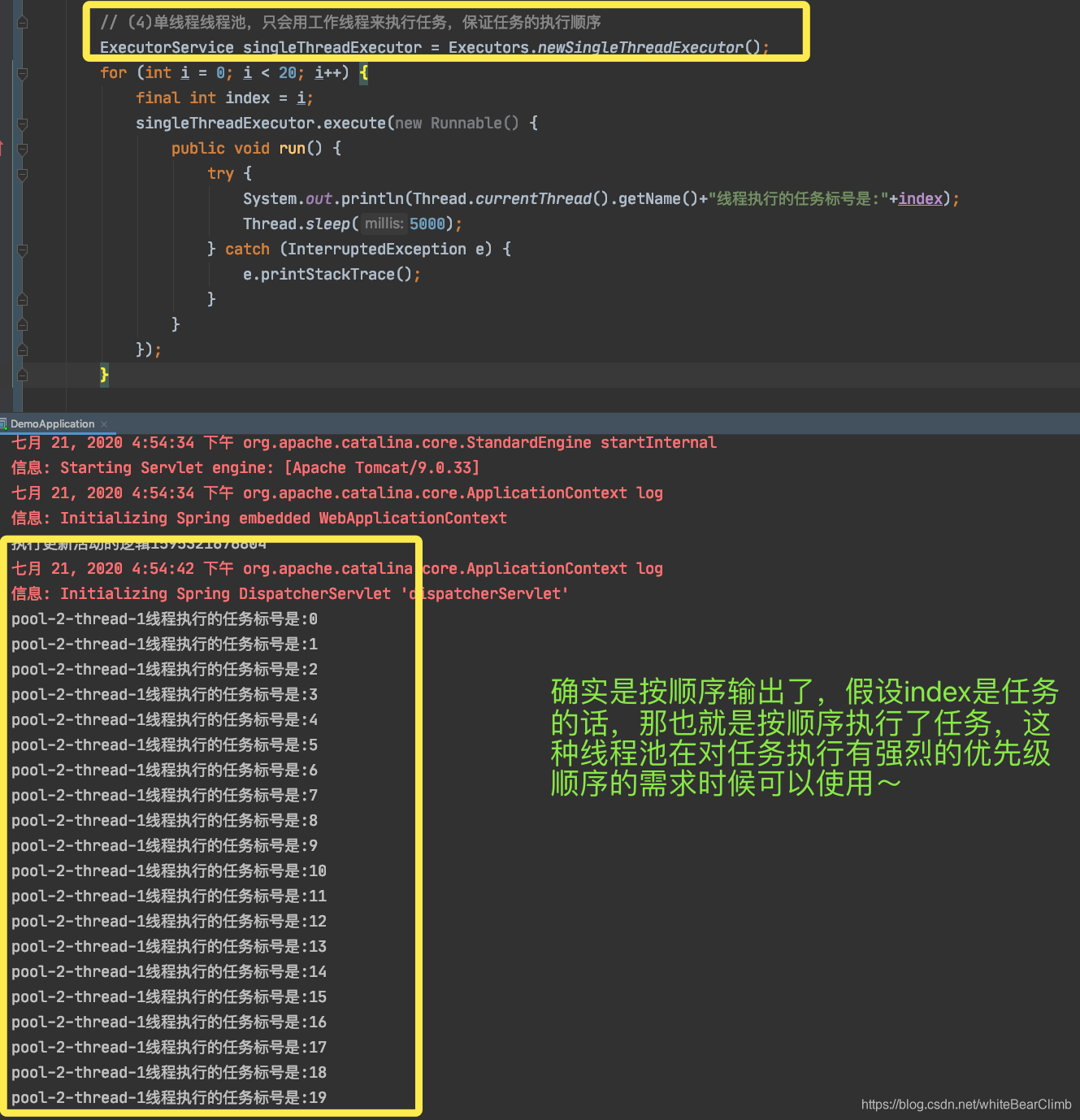Click console output line for task number 6

point(164,771)
